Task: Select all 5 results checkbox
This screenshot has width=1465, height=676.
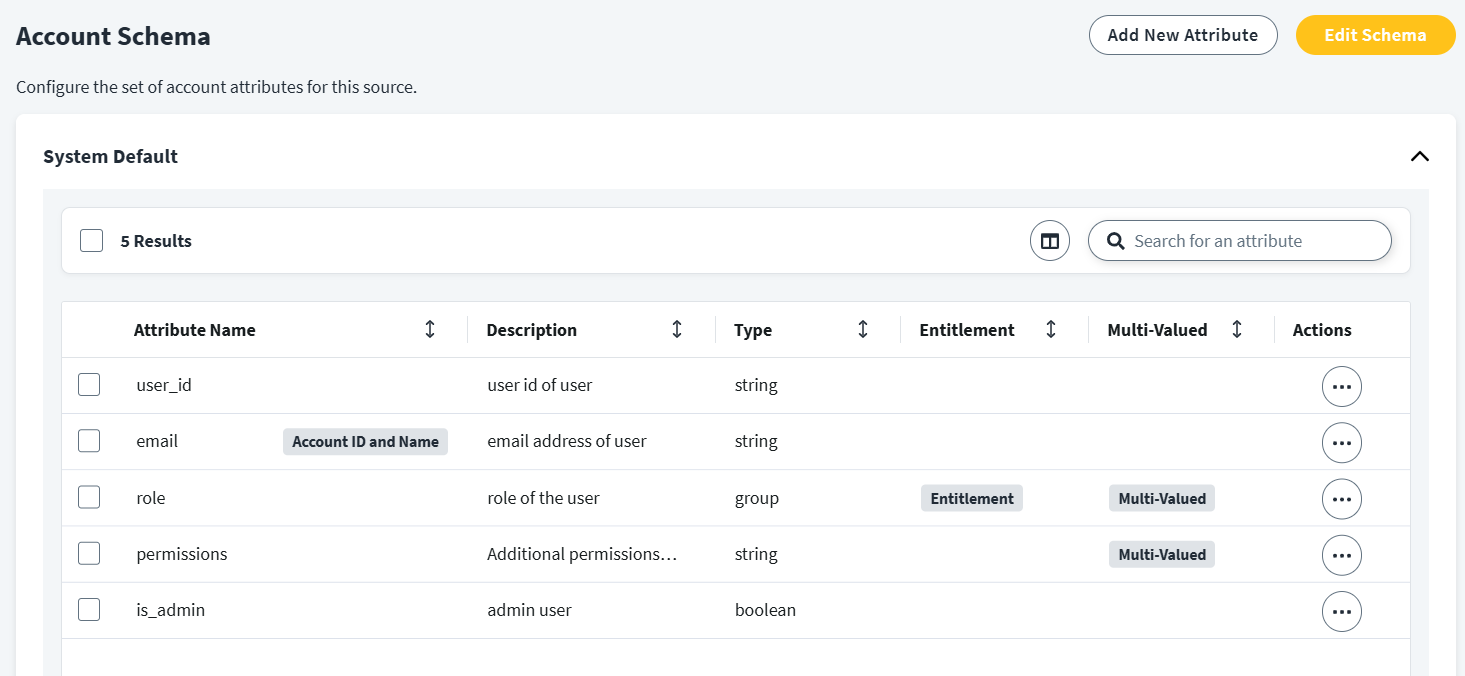Action: [x=92, y=241]
